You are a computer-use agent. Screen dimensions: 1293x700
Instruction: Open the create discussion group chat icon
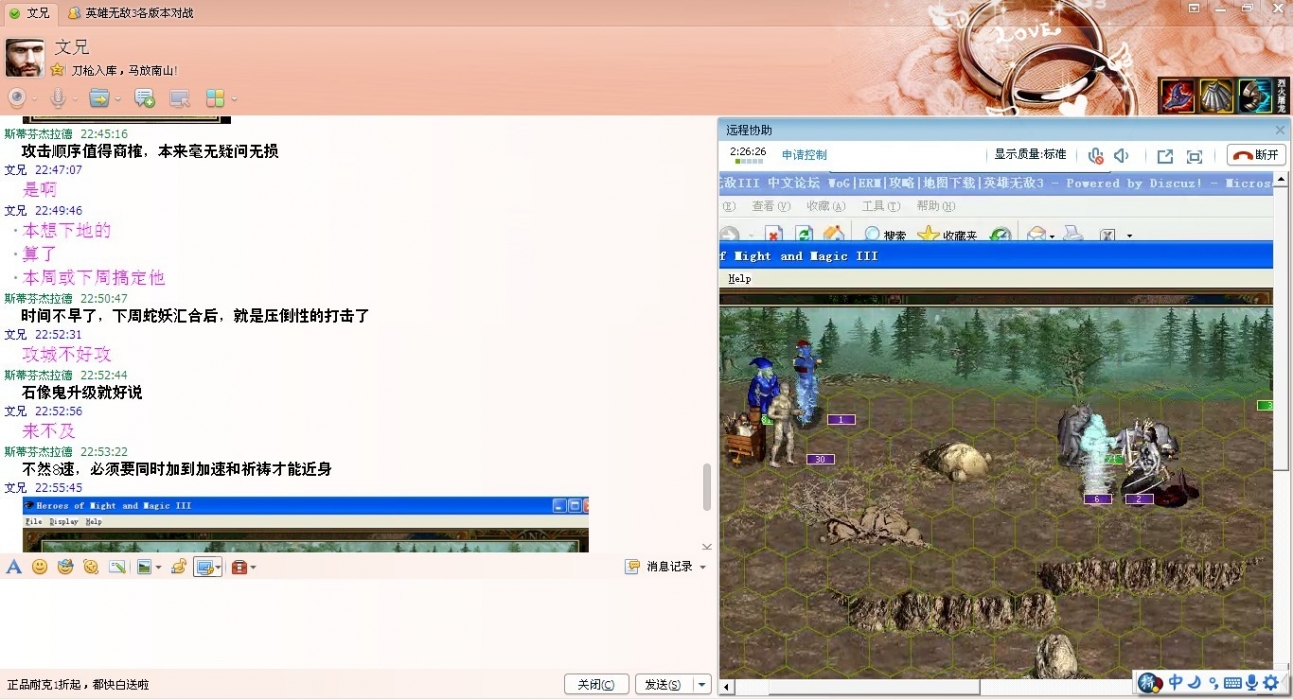coord(144,98)
